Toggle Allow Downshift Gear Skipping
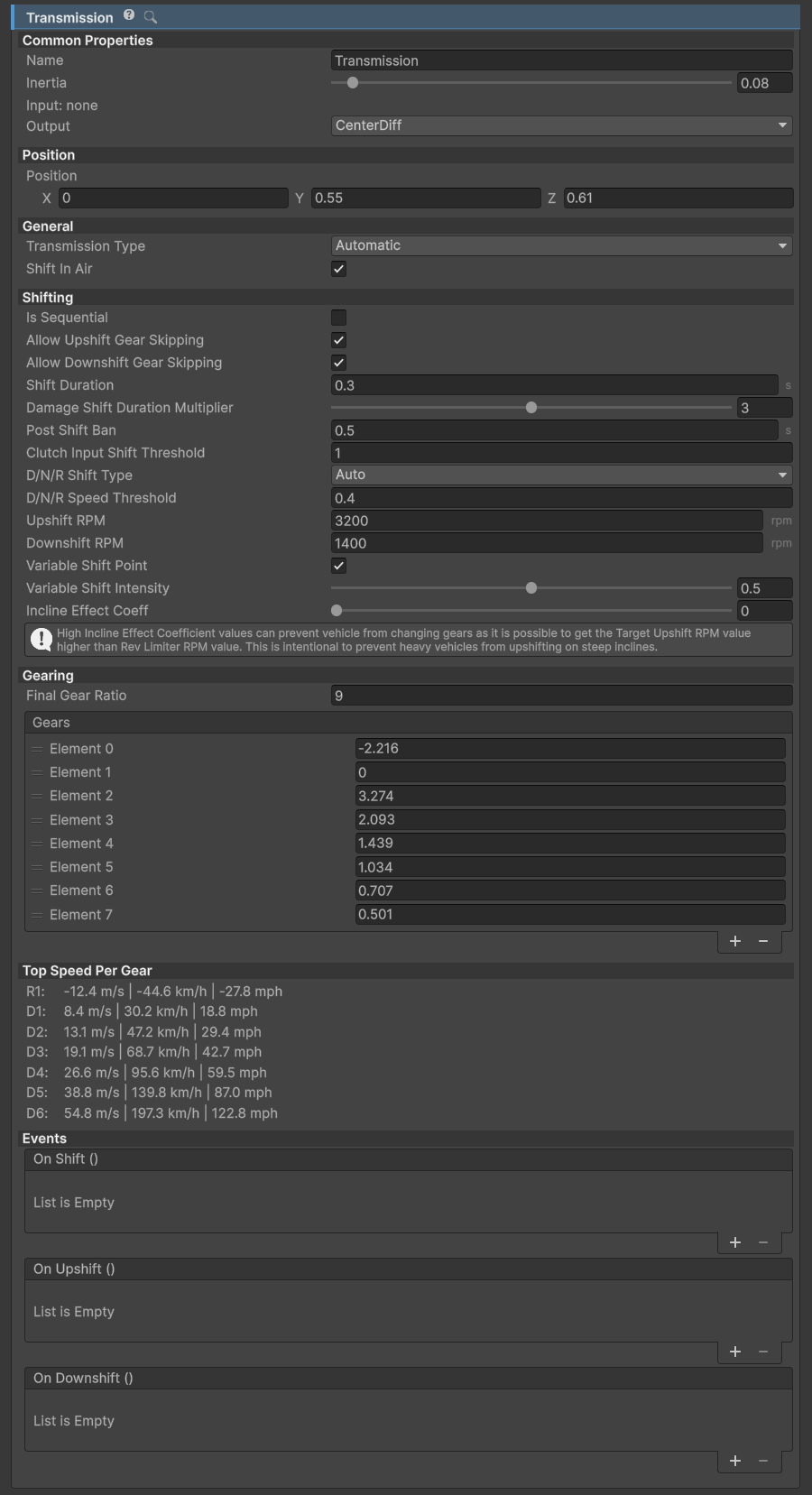812x1495 pixels. coord(339,363)
